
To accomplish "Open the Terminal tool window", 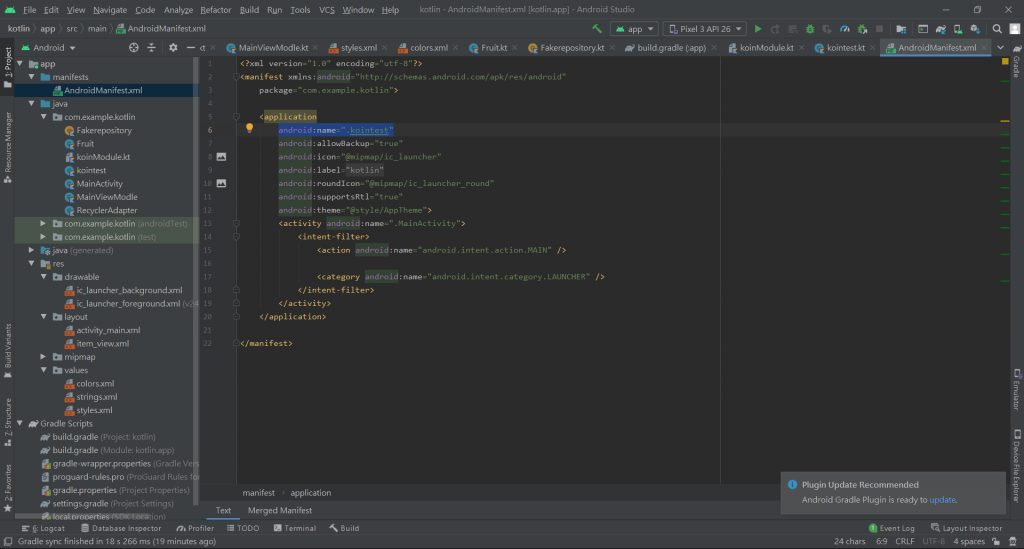I will tap(295, 528).
